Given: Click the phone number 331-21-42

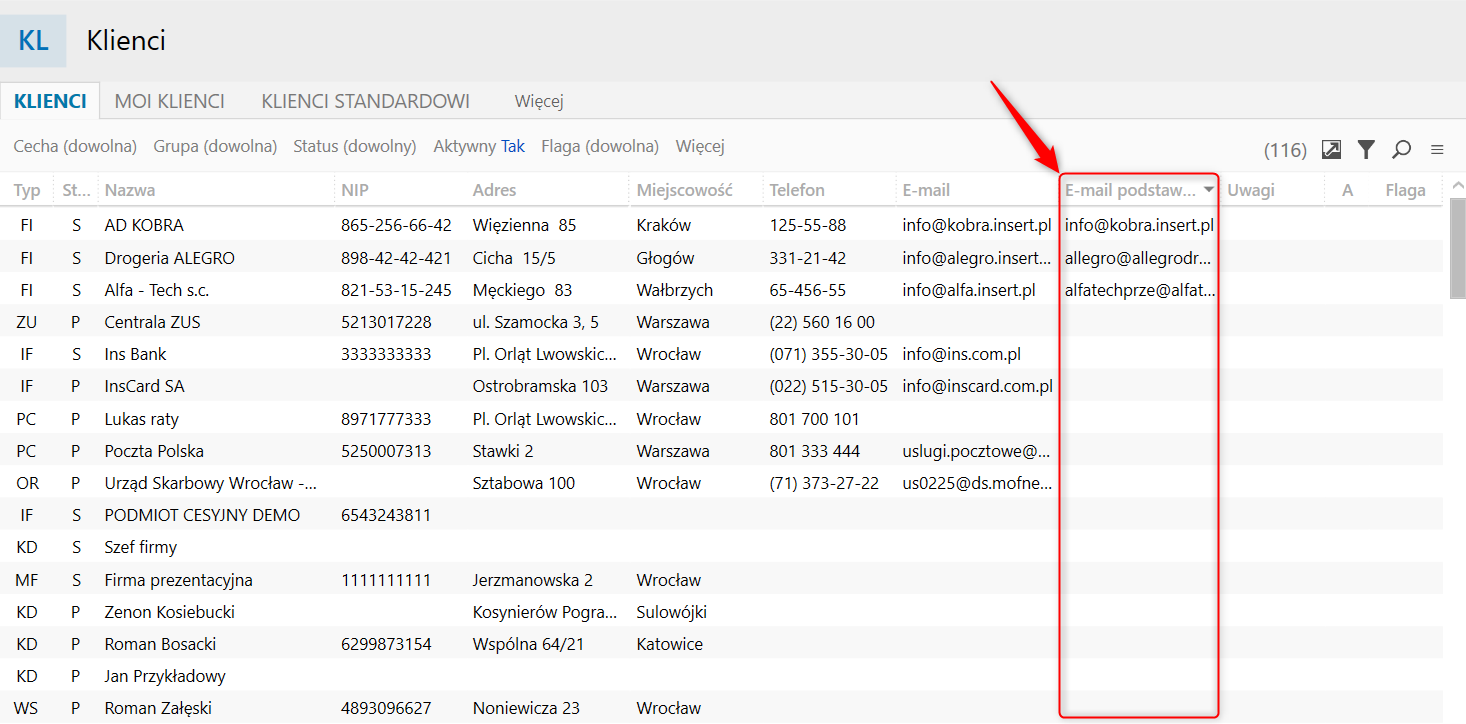Looking at the screenshot, I should 808,258.
